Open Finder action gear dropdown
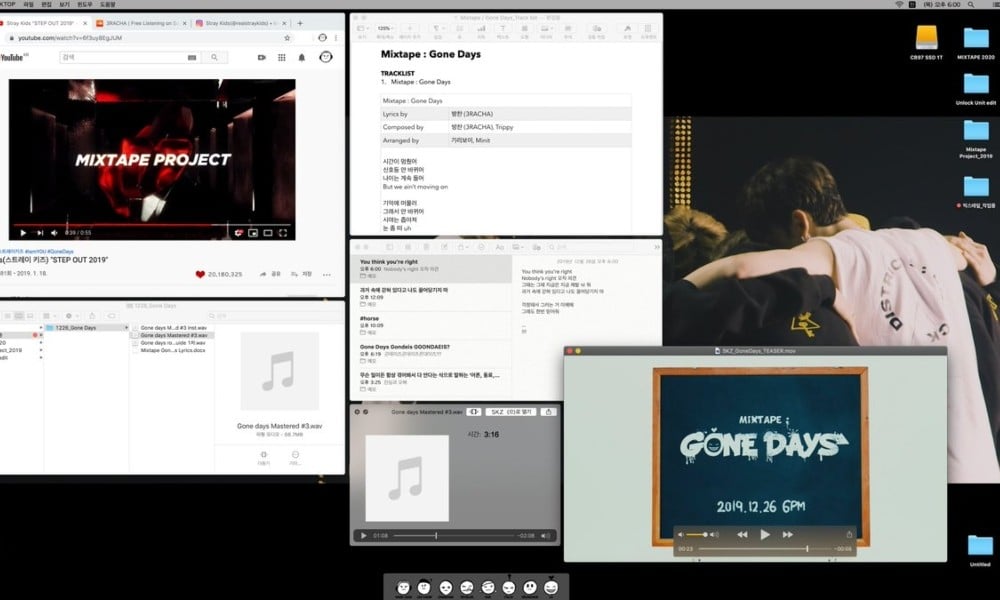Screen dimensions: 1000x600 click(x=71, y=316)
